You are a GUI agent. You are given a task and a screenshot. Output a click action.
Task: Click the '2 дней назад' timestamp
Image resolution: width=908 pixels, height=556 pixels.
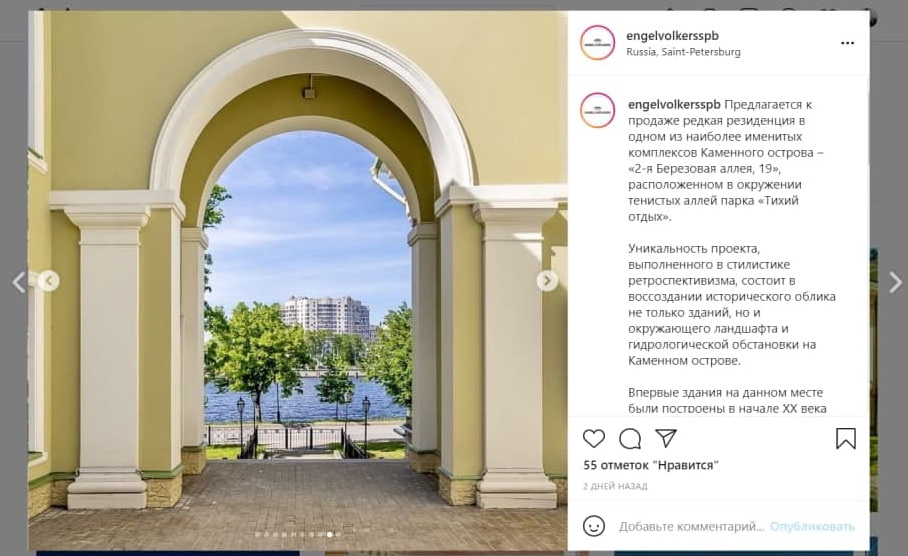[615, 486]
